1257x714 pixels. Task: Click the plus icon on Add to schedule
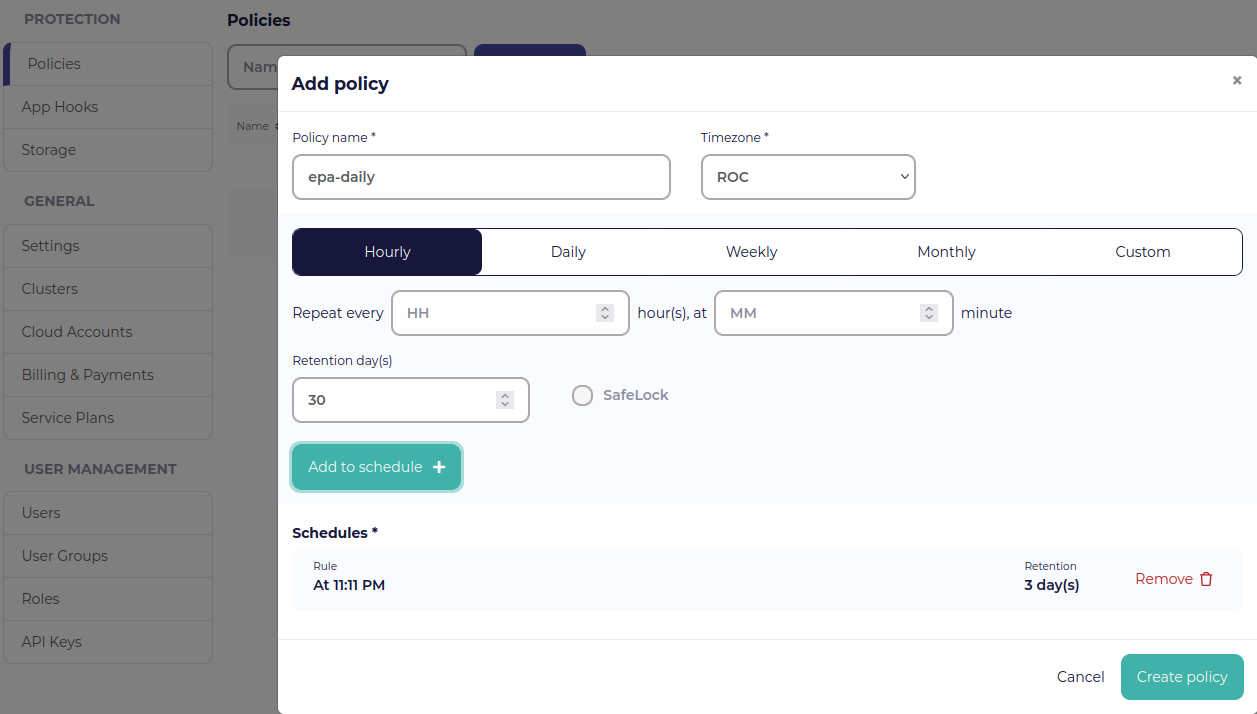(439, 467)
